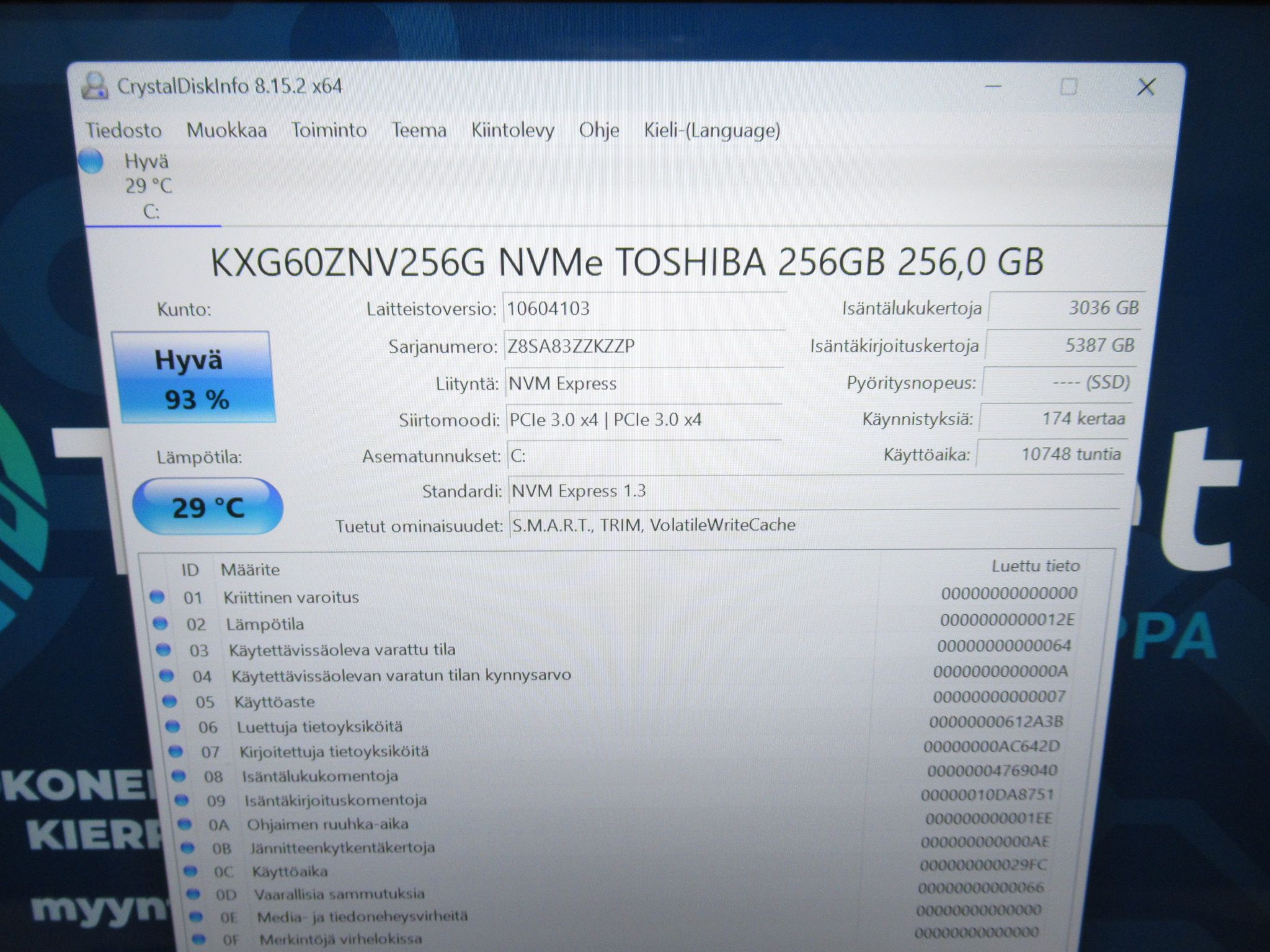Image resolution: width=1270 pixels, height=952 pixels.
Task: Click raw value 0000000000012E for Lämpötila
Action: (x=1007, y=620)
